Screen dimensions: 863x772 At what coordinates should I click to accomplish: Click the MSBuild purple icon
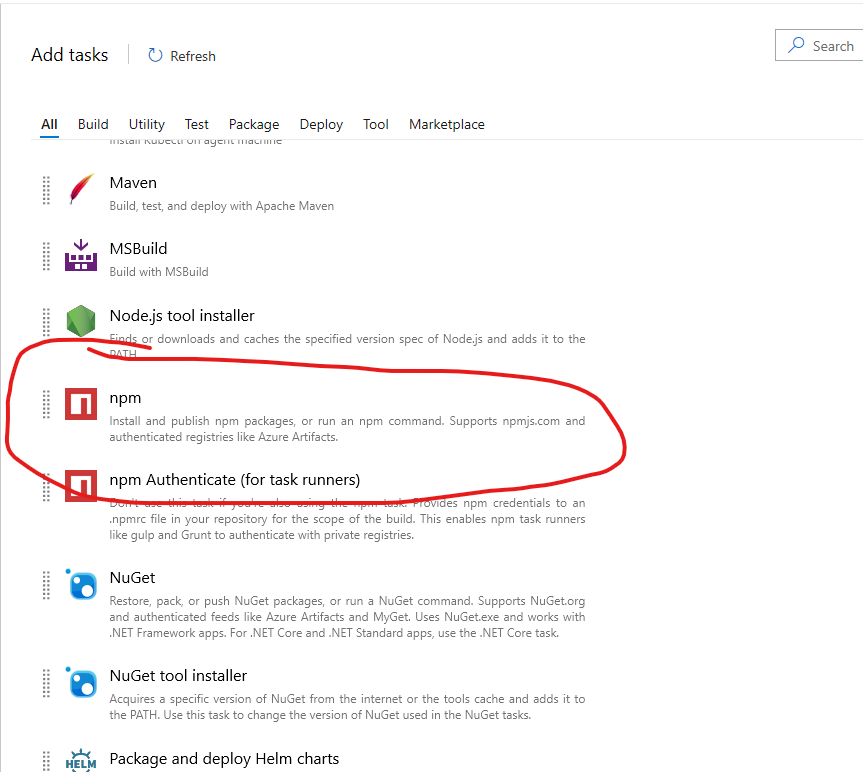(81, 255)
